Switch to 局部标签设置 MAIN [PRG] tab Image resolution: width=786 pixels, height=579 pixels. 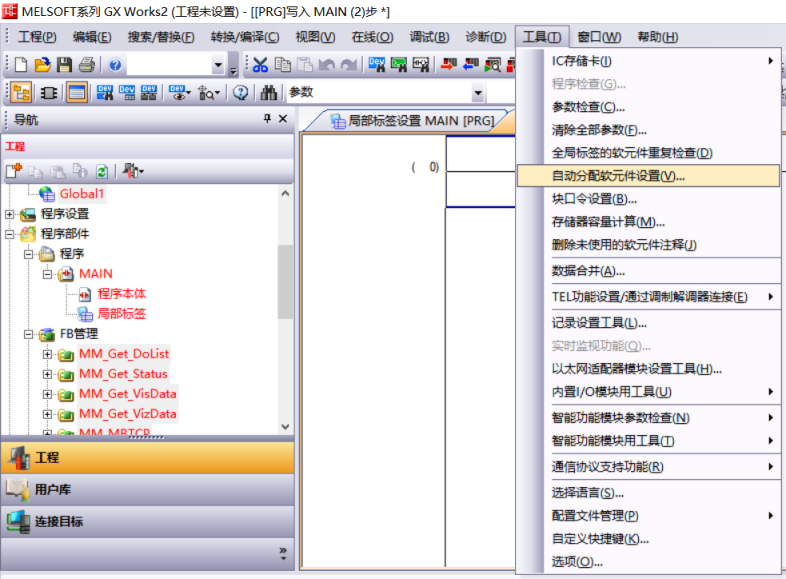click(412, 121)
